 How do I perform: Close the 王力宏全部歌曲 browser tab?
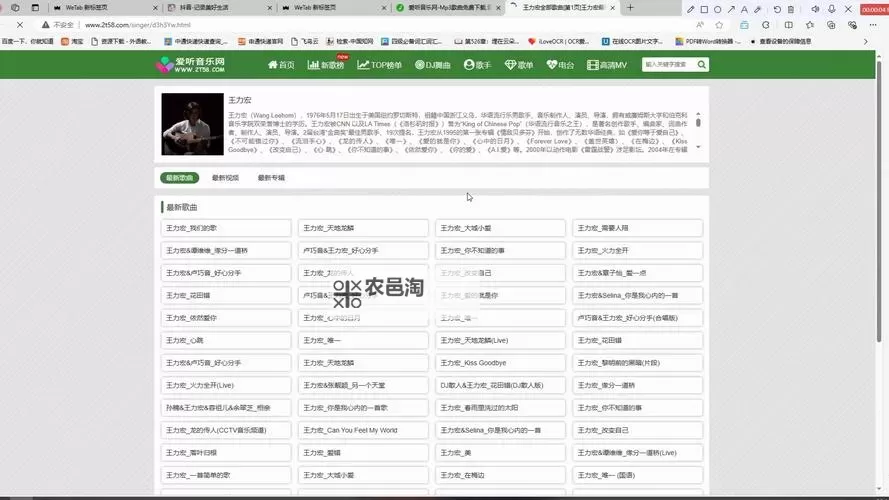612,8
